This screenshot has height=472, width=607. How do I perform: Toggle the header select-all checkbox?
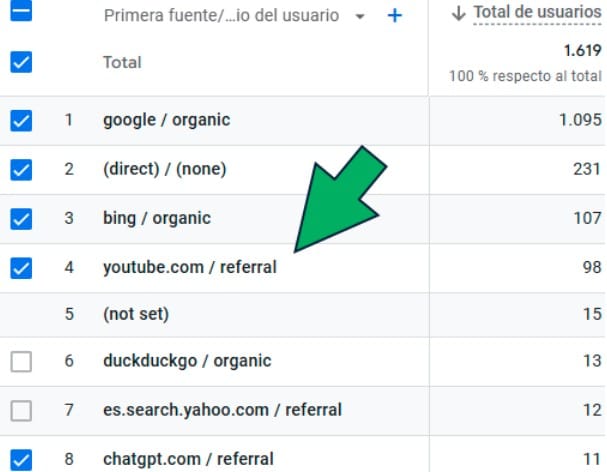(21, 12)
